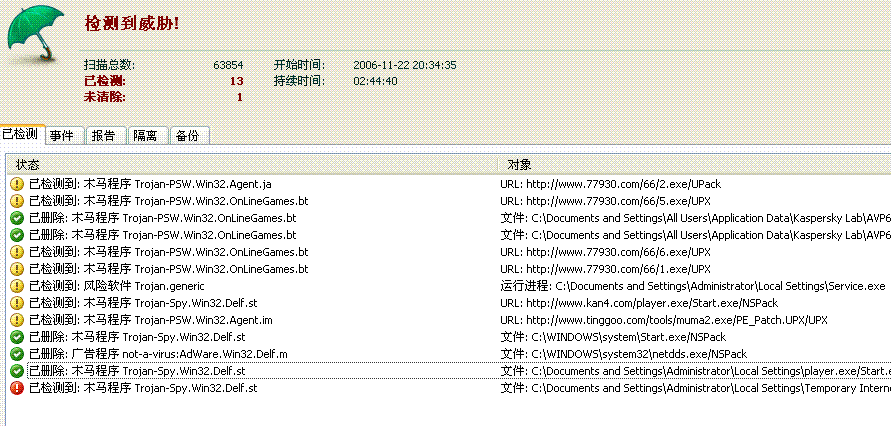Click warning icon beside Trojan-PSW.Win32.Agent.ja
The height and width of the screenshot is (426, 891).
coord(17,184)
